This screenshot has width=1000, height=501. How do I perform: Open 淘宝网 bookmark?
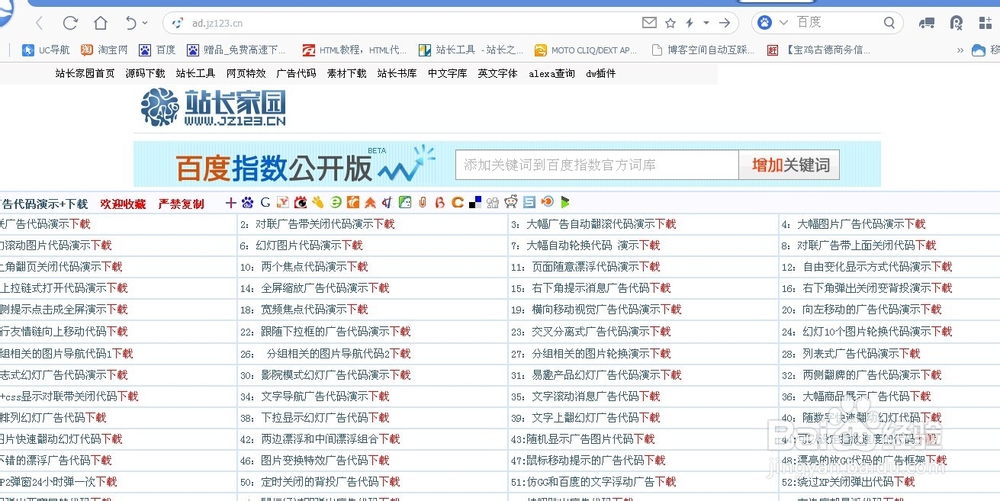(x=105, y=50)
